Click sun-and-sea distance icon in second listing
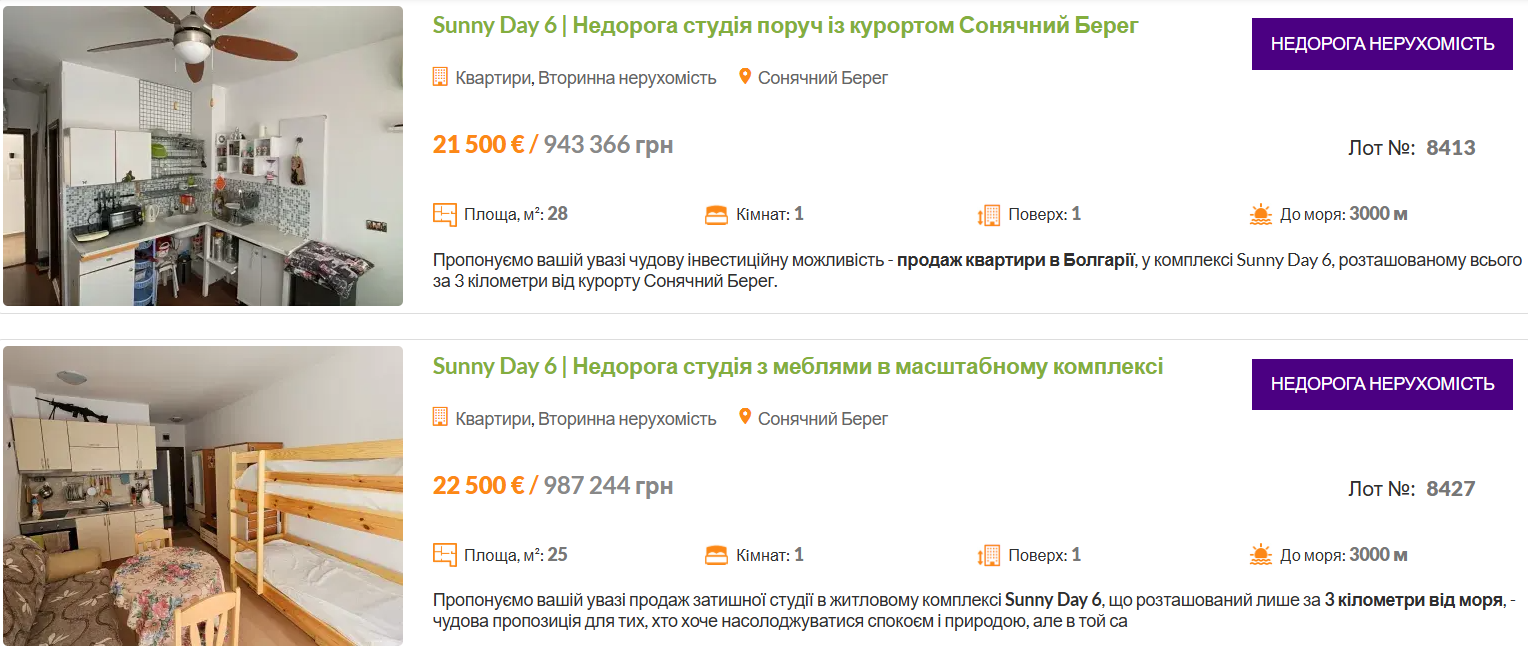The width and height of the screenshot is (1528, 653). tap(1260, 555)
